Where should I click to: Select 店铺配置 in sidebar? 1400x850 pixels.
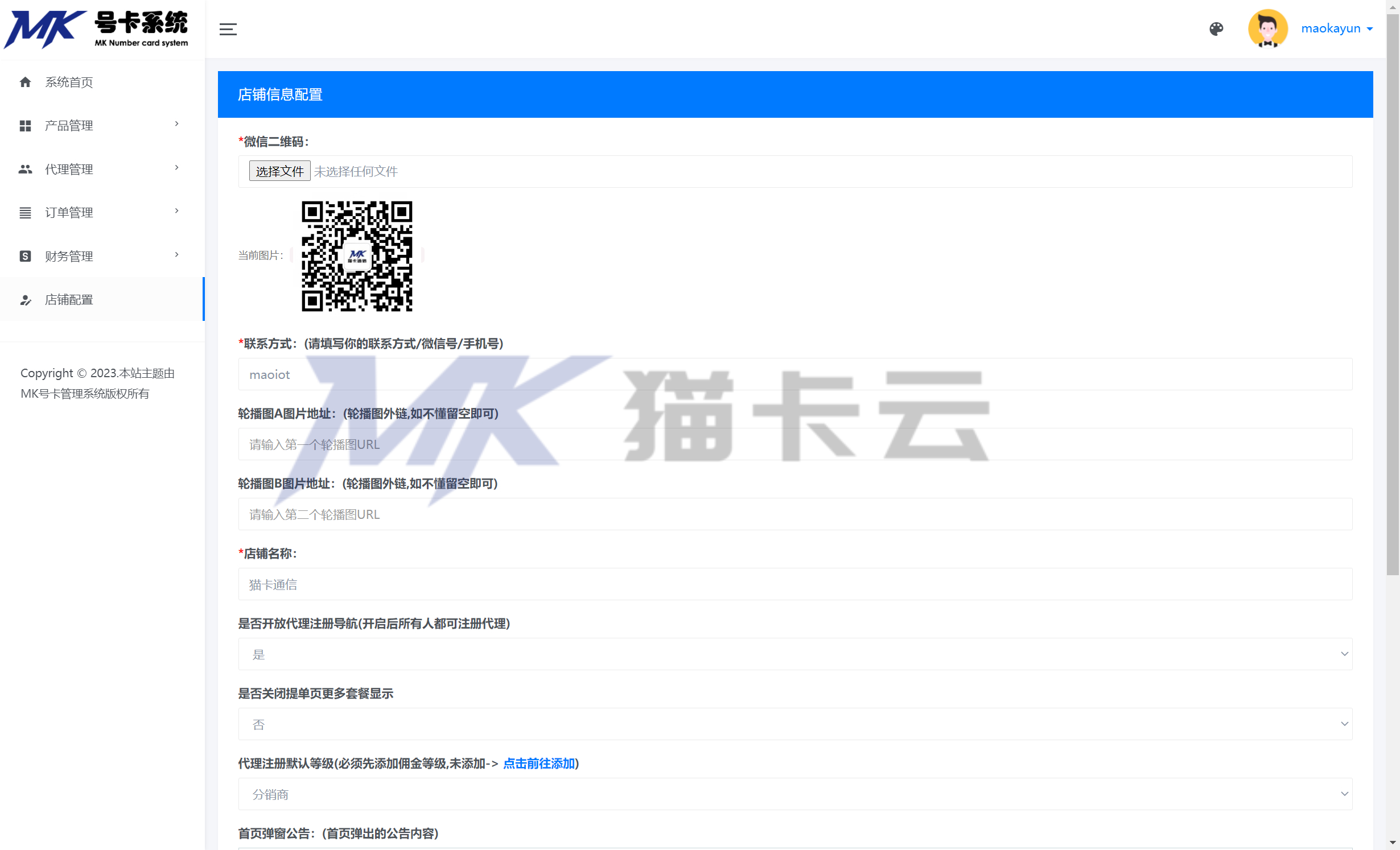tap(102, 300)
